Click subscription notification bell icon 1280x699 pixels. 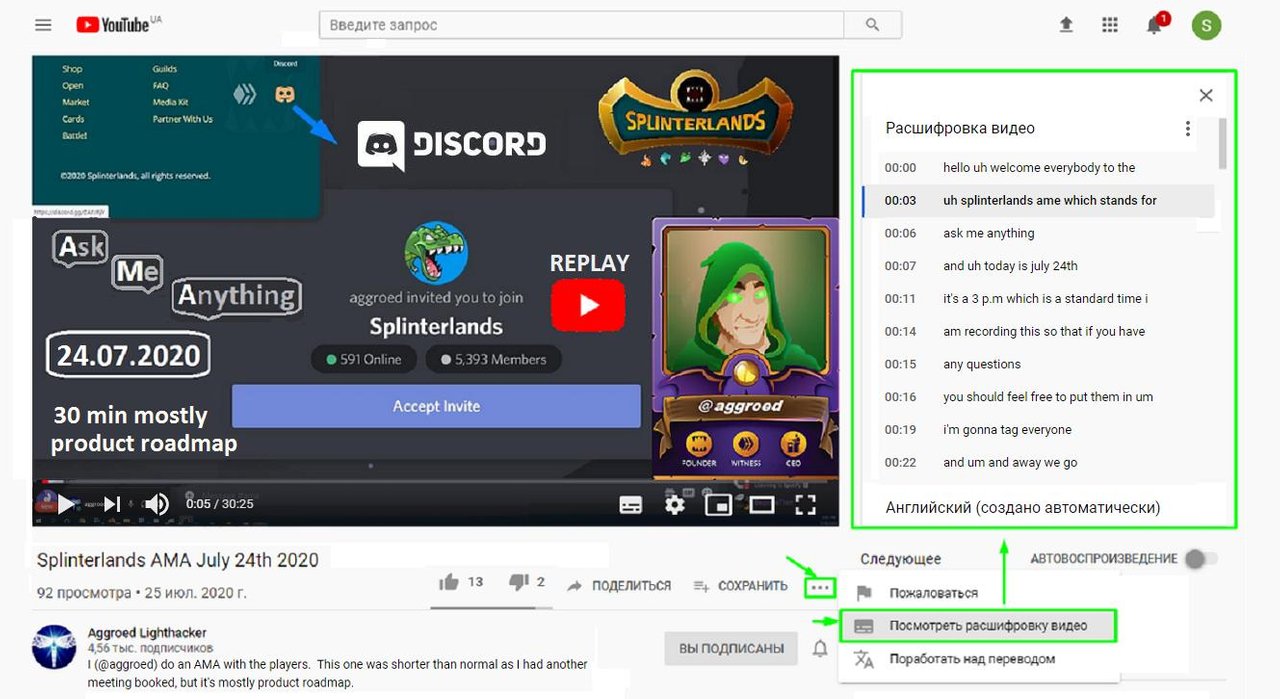pyautogui.click(x=820, y=649)
